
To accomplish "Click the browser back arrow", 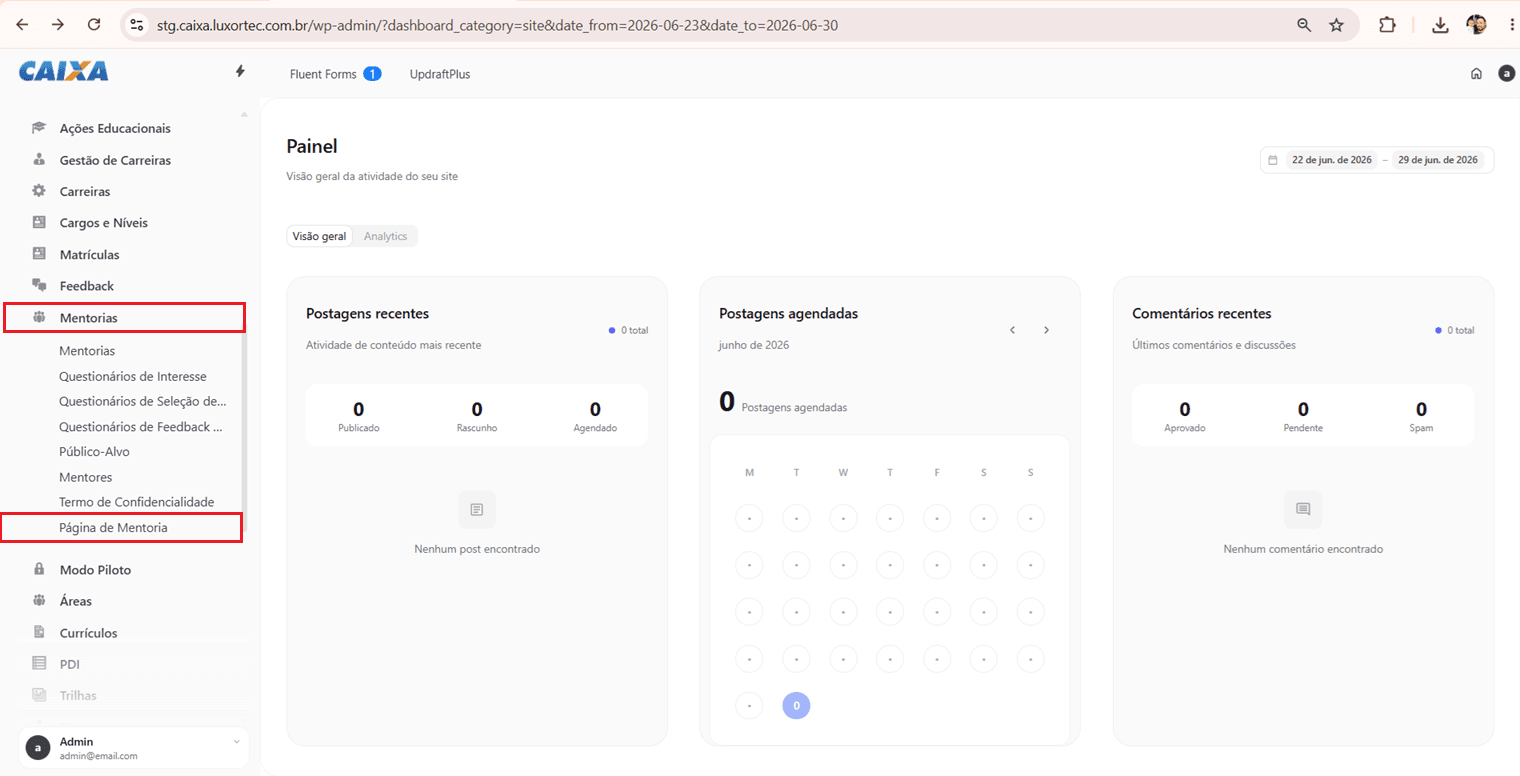I will tap(23, 25).
